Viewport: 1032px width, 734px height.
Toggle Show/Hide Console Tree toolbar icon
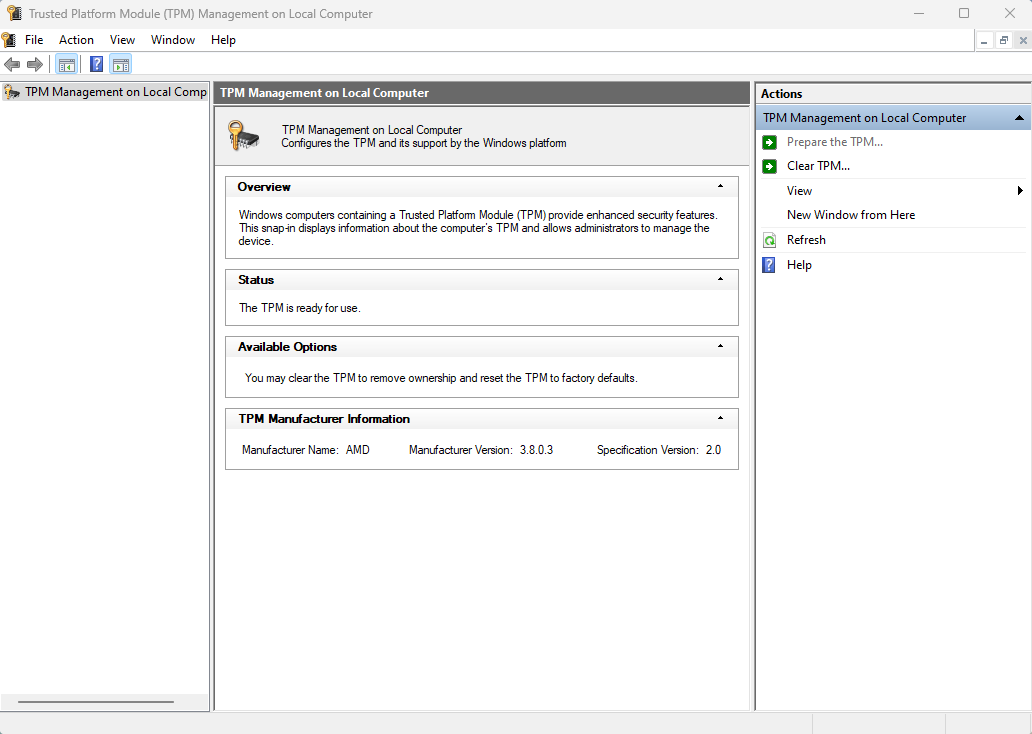(x=66, y=65)
